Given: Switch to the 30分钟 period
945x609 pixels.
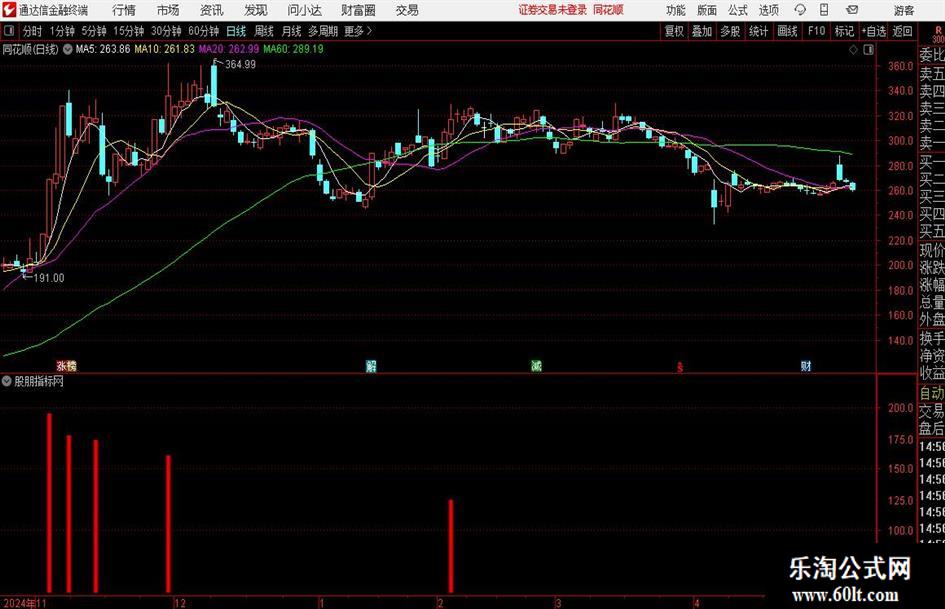Looking at the screenshot, I should 166,31.
